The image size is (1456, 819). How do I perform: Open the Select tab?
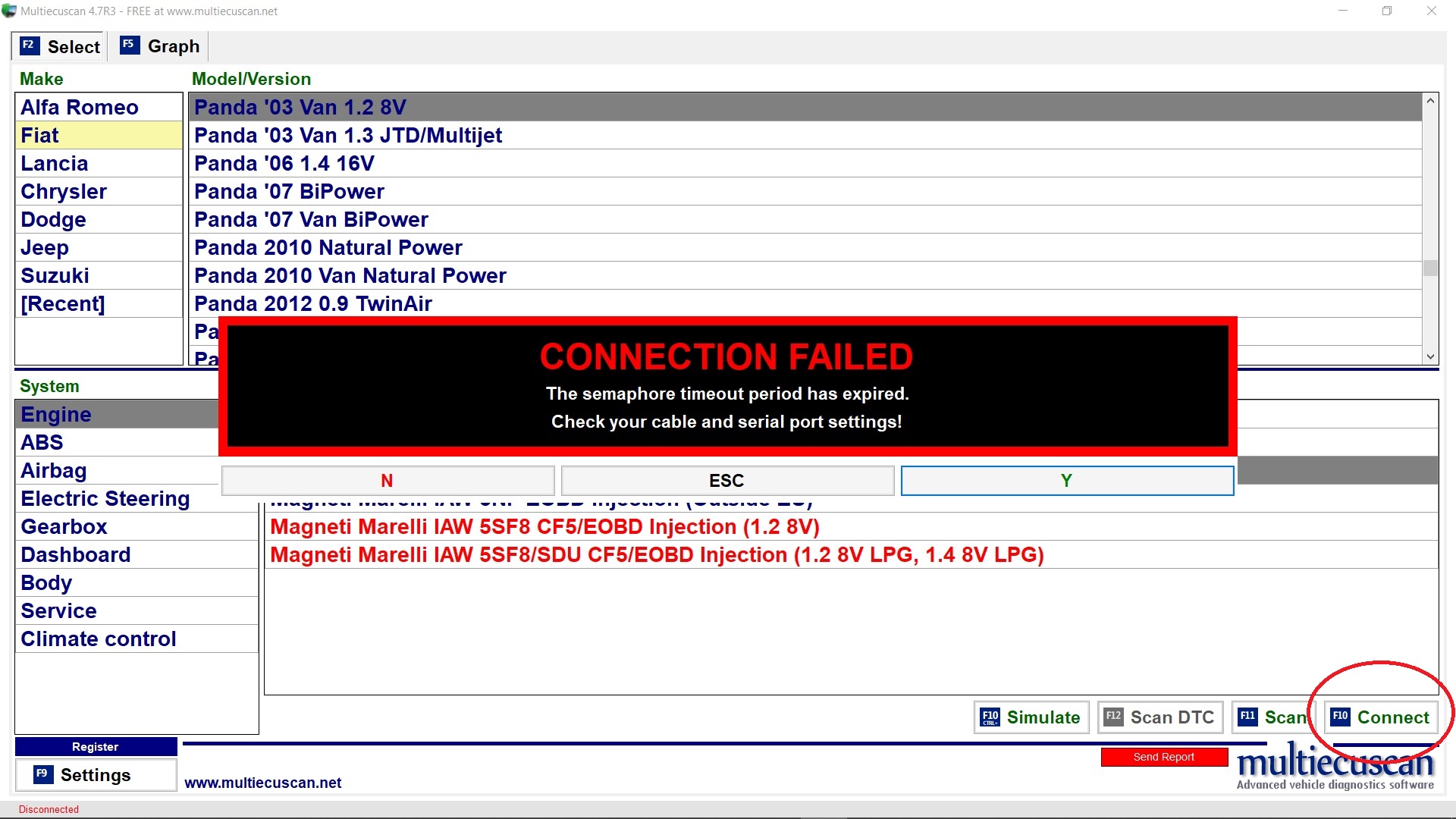[59, 46]
